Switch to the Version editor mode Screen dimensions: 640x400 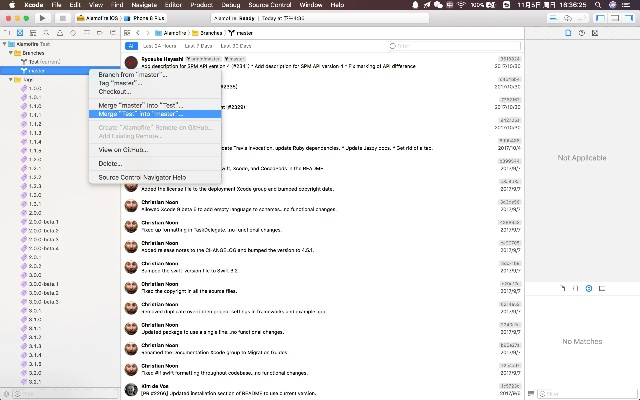[x=582, y=18]
